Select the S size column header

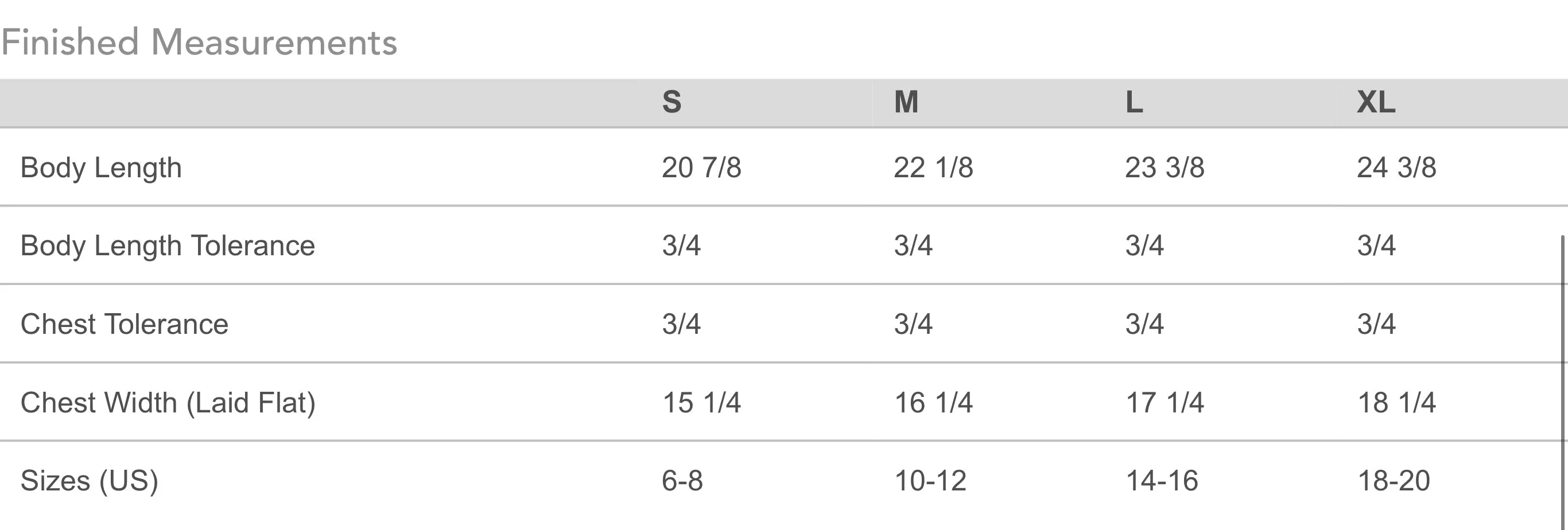pyautogui.click(x=672, y=102)
